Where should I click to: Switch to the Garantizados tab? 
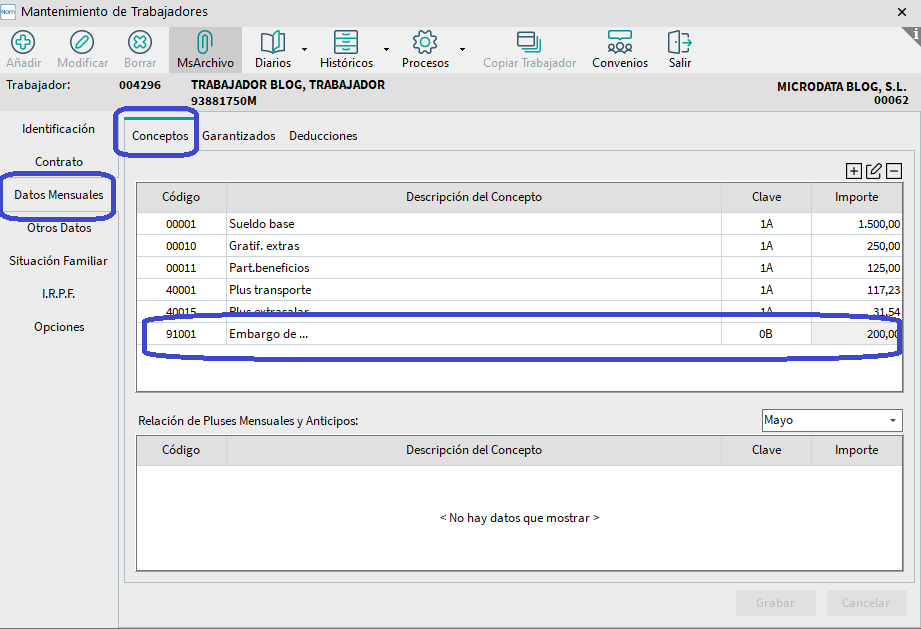tap(238, 136)
